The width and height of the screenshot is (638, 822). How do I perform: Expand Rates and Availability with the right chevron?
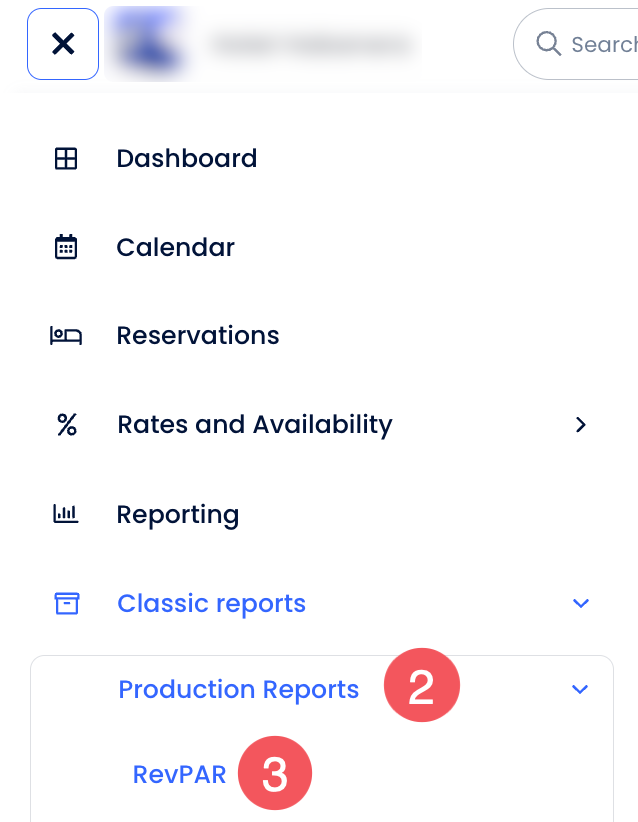[x=580, y=425]
